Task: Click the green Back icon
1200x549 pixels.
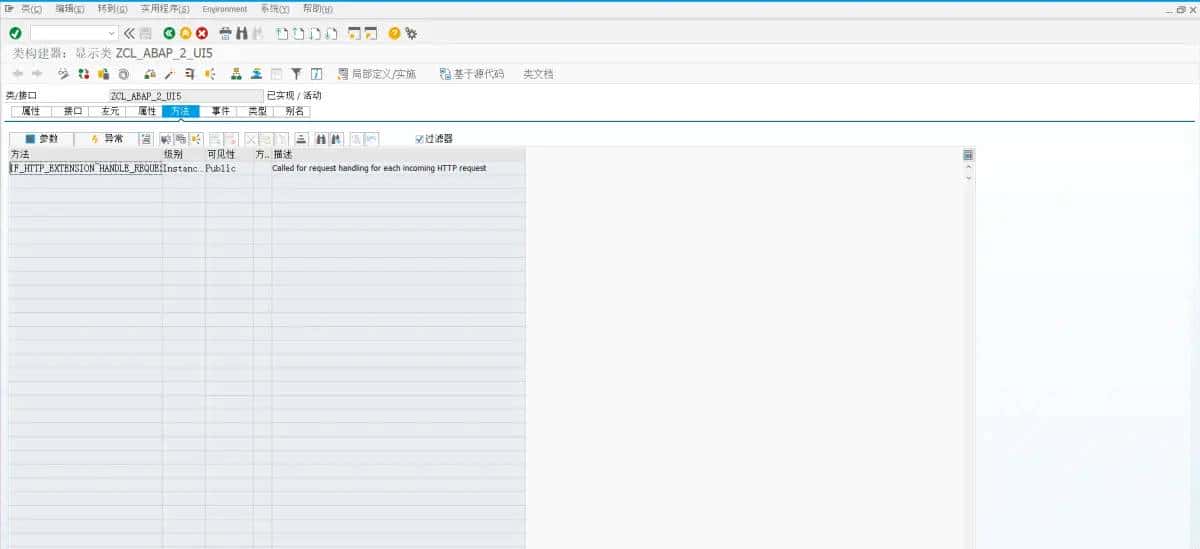Action: (x=169, y=33)
